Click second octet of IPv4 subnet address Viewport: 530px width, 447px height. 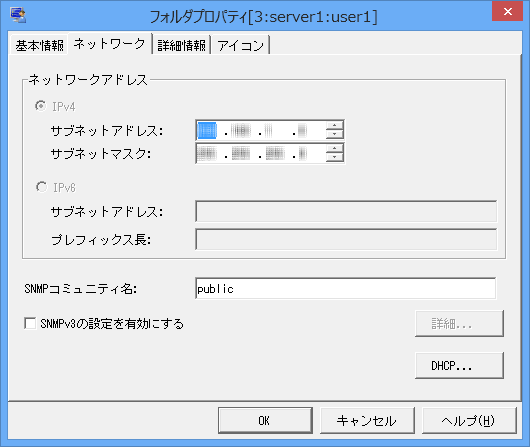coord(241,130)
